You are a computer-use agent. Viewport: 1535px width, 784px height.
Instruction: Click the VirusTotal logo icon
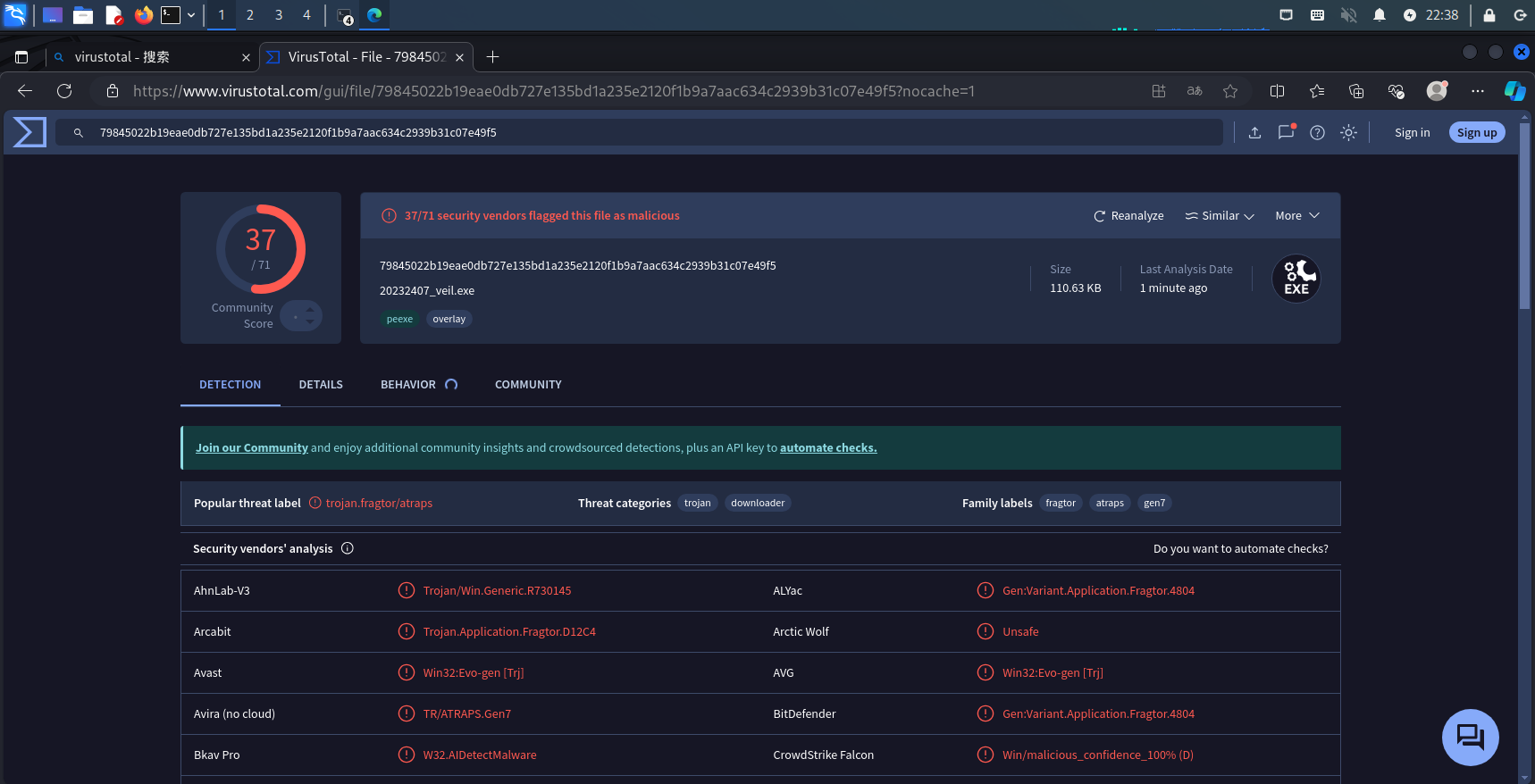pyautogui.click(x=29, y=132)
